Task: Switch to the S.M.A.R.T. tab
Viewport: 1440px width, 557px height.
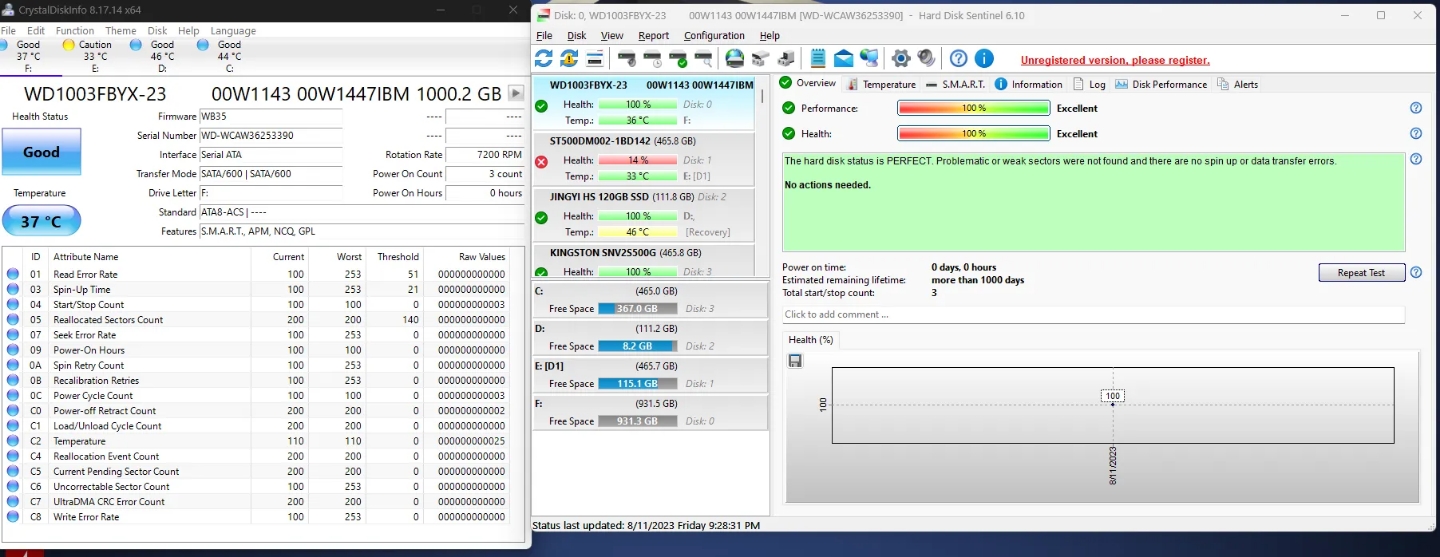Action: pyautogui.click(x=956, y=84)
